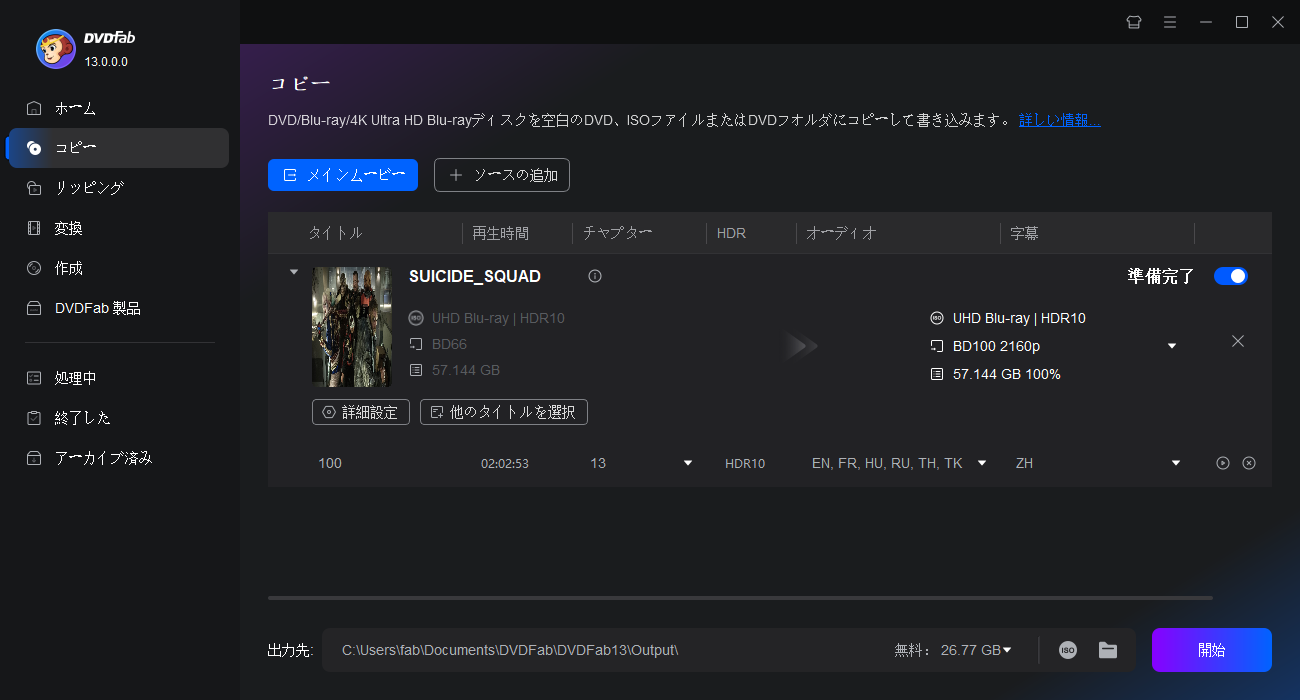Viewport: 1300px width, 700px height.
Task: Open the 変換 module
Action: click(x=119, y=228)
